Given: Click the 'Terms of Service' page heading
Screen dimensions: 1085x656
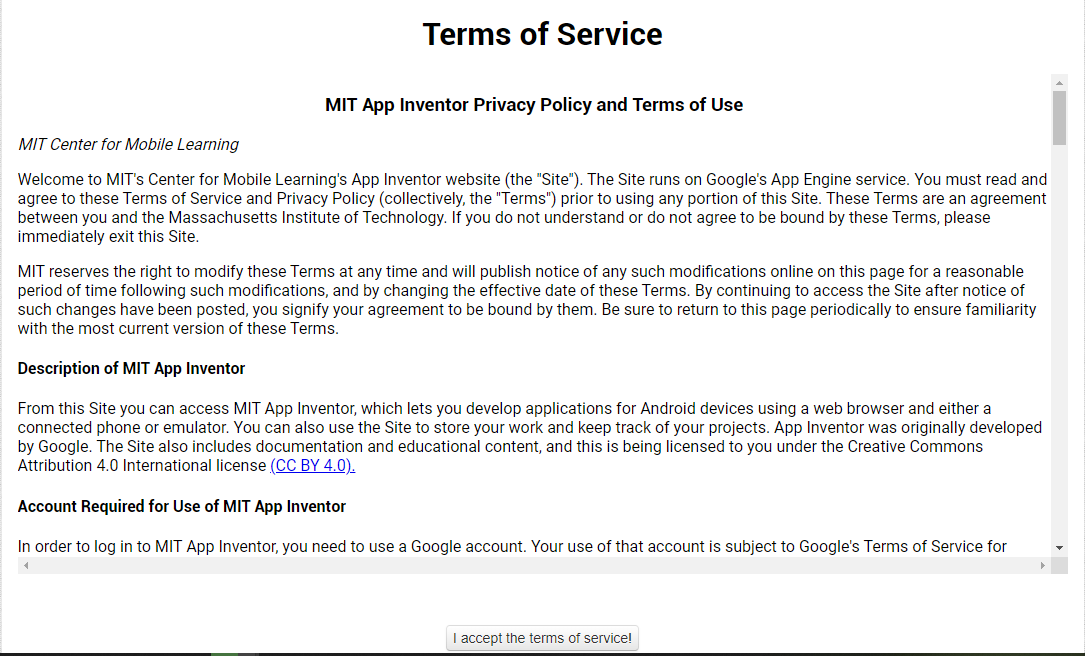Looking at the screenshot, I should [x=542, y=34].
